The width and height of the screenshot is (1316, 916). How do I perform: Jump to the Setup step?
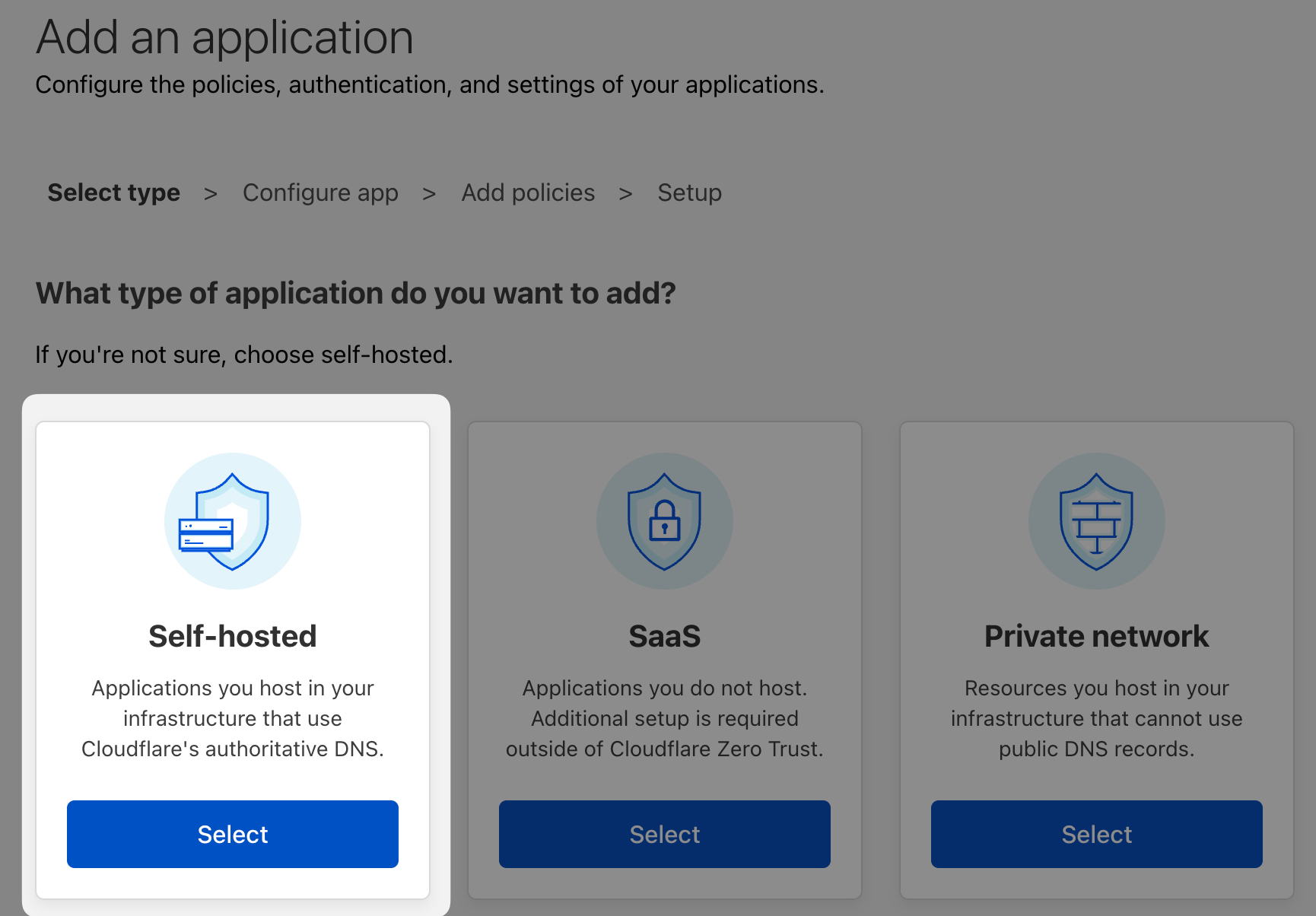(x=689, y=192)
